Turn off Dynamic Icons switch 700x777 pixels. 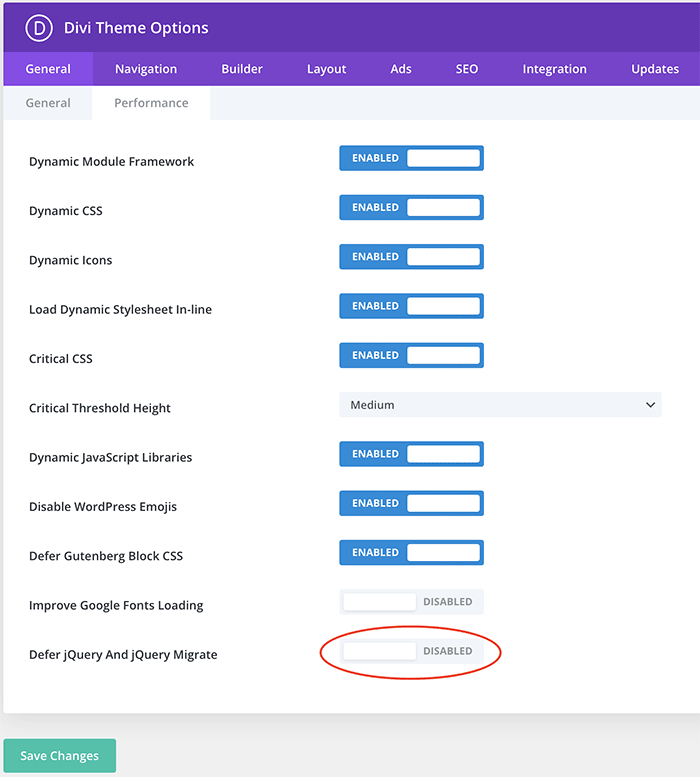point(411,257)
